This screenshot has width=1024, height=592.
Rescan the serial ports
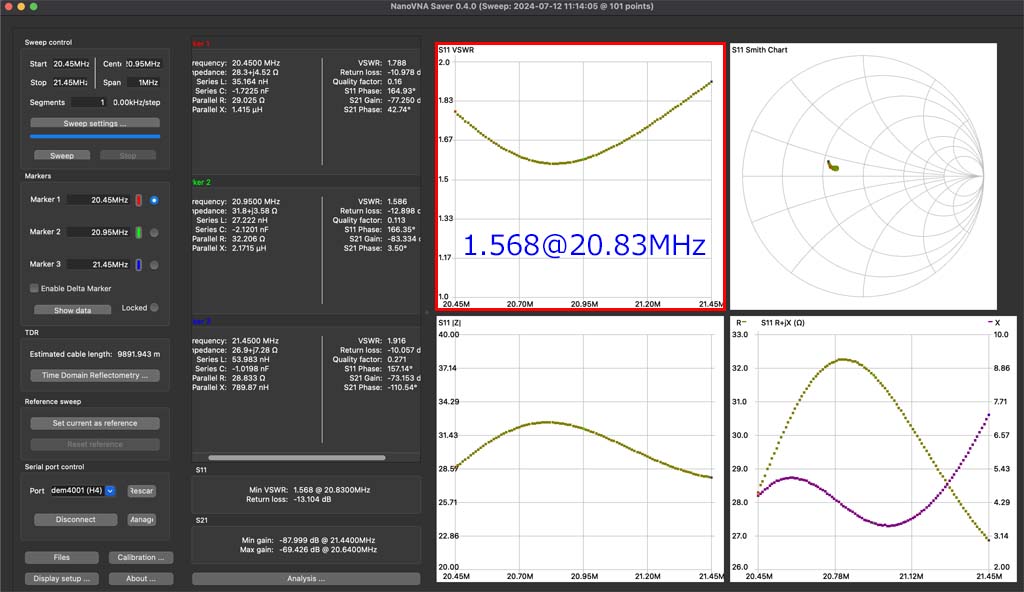point(141,491)
